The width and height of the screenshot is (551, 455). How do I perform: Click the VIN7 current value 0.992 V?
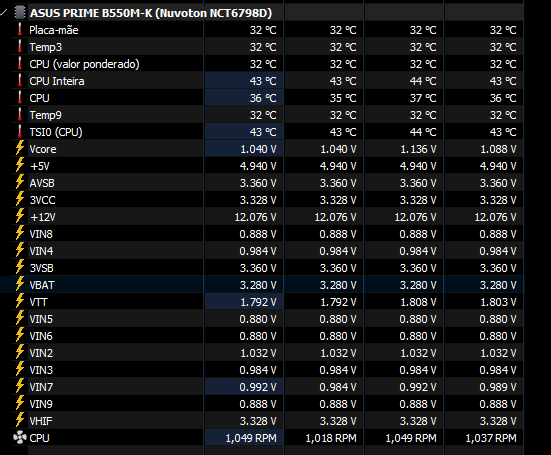coord(258,387)
